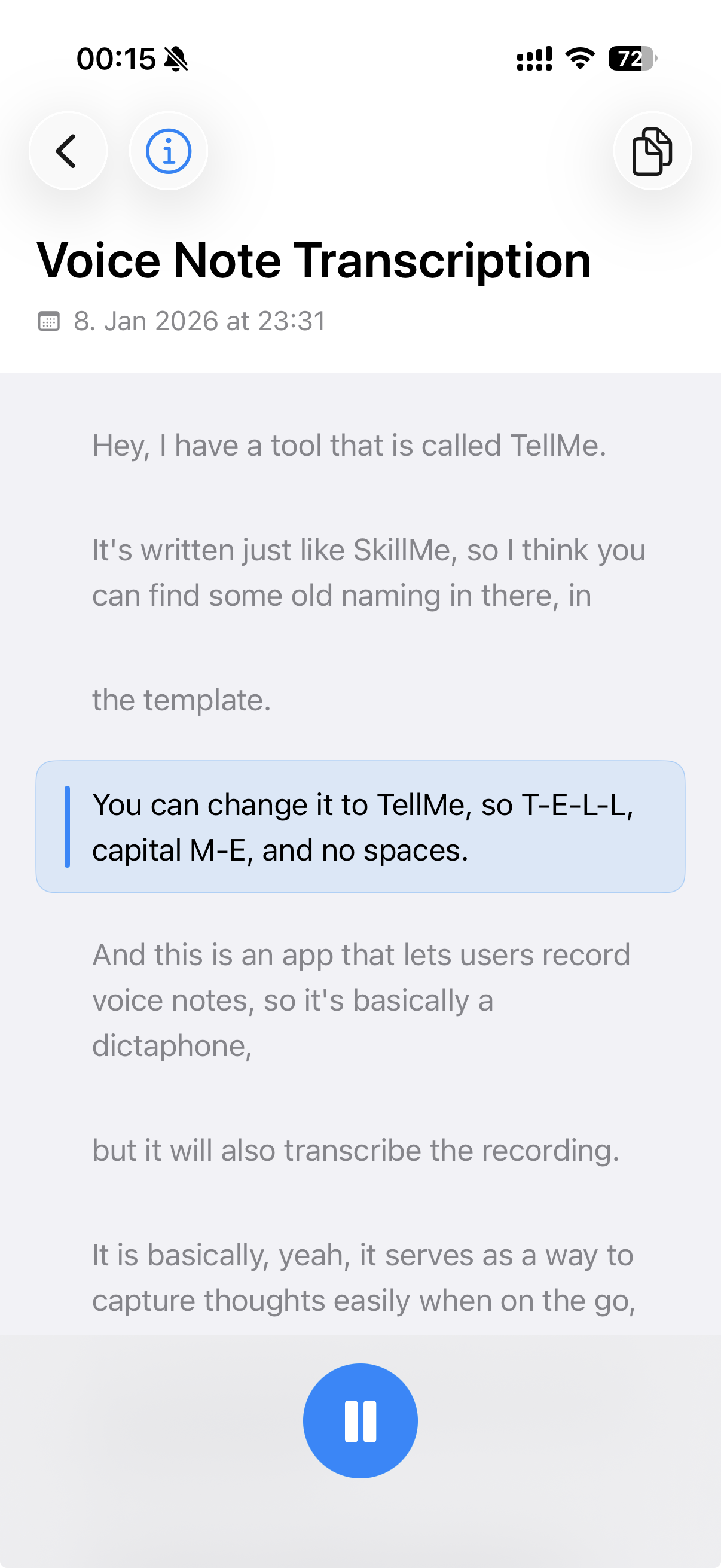Open the info panel
Image resolution: width=721 pixels, height=1568 pixels.
click(x=168, y=151)
